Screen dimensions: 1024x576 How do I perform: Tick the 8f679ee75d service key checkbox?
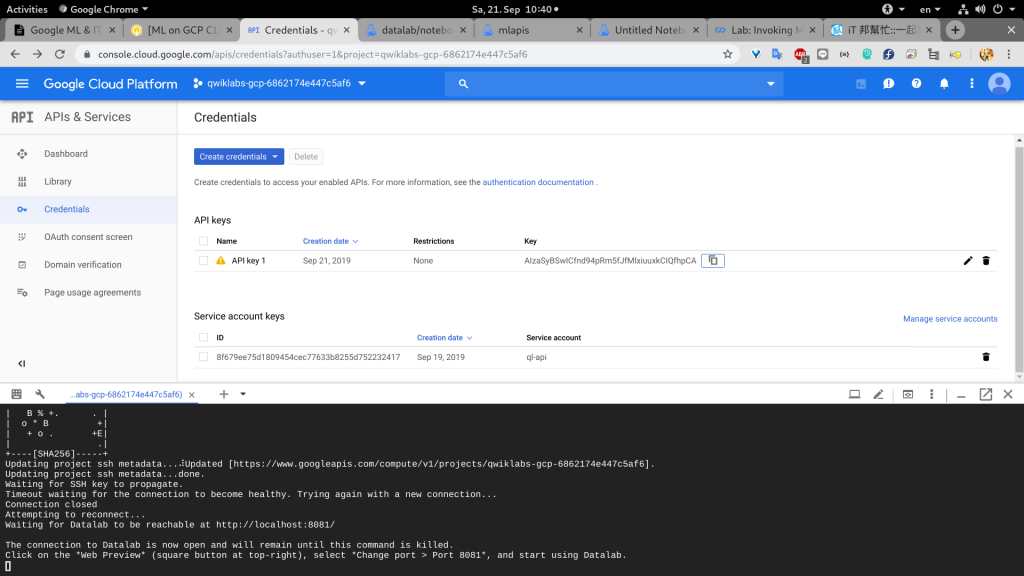[204, 357]
